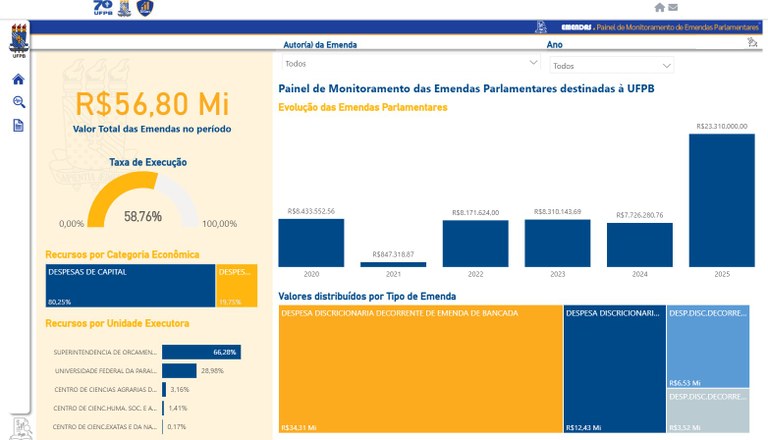Click the light blue R$6,53 Mi treemap tile

[x=707, y=347]
